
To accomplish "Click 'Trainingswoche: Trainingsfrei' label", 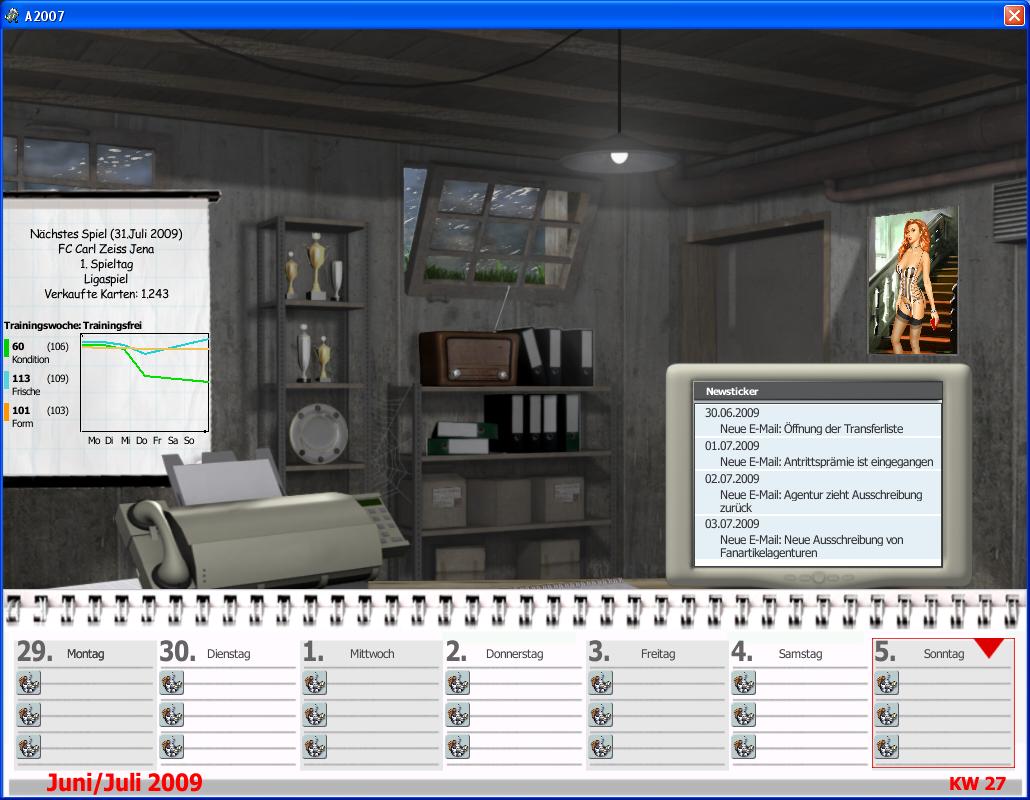I will [x=73, y=325].
